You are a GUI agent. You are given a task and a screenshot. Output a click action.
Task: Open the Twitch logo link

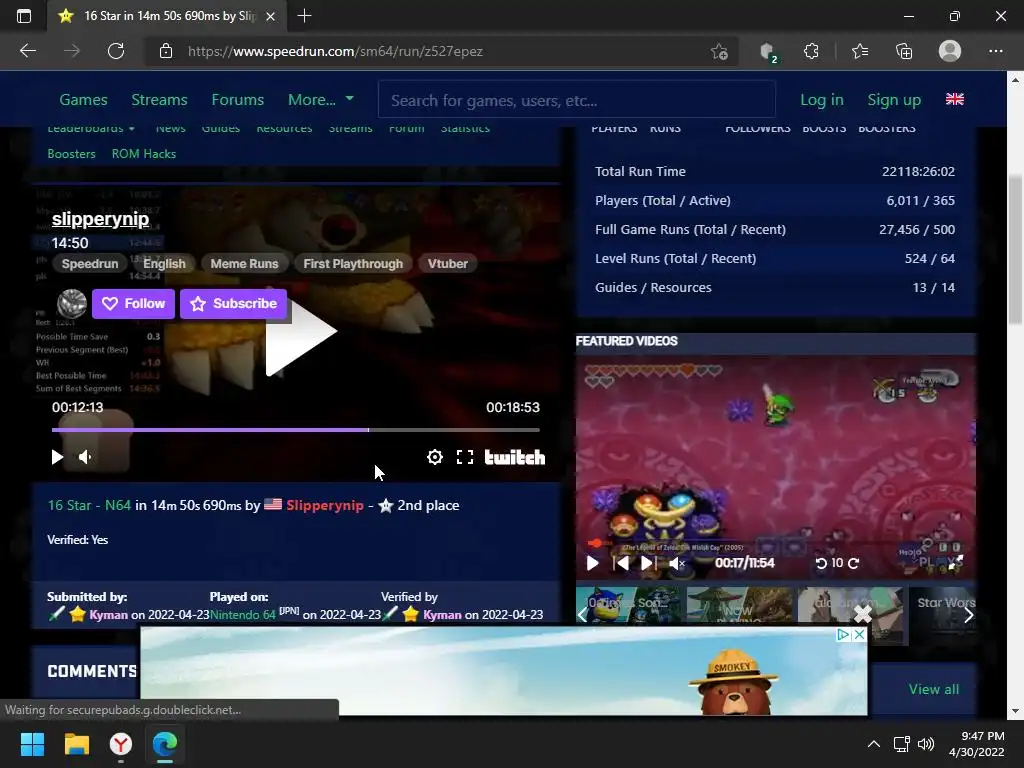click(x=515, y=457)
